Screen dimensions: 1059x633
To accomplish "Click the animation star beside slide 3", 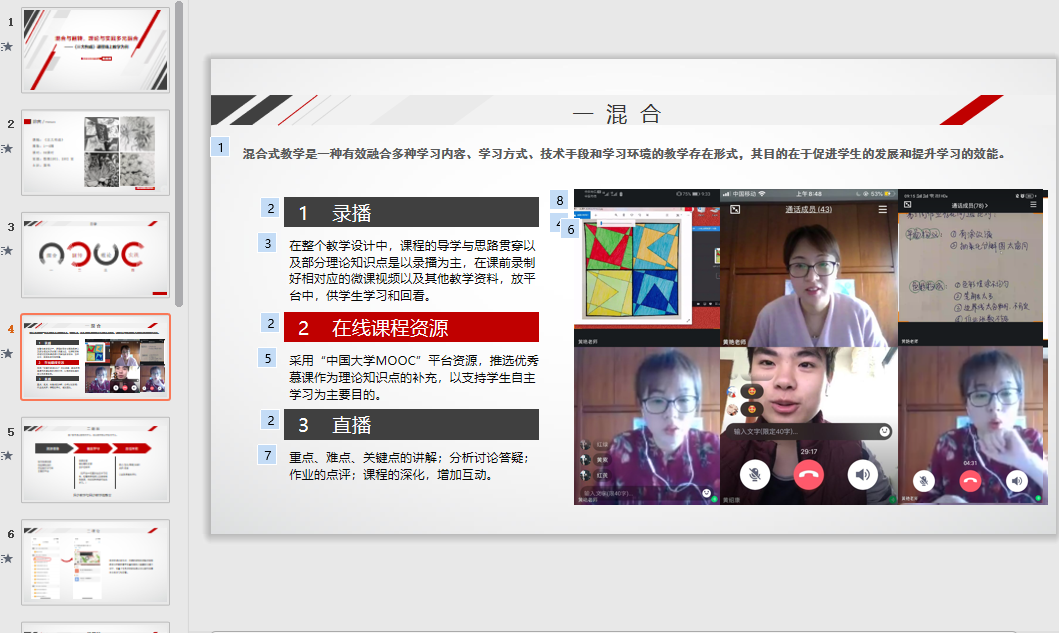I will (x=9, y=250).
